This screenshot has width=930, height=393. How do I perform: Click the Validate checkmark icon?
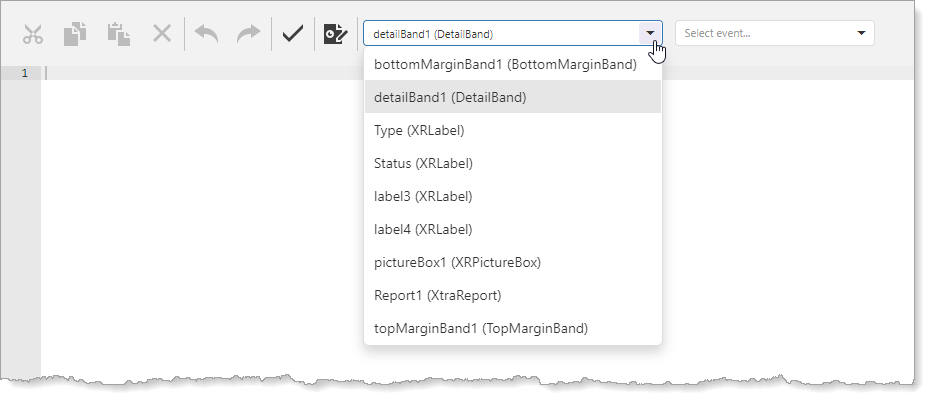293,34
